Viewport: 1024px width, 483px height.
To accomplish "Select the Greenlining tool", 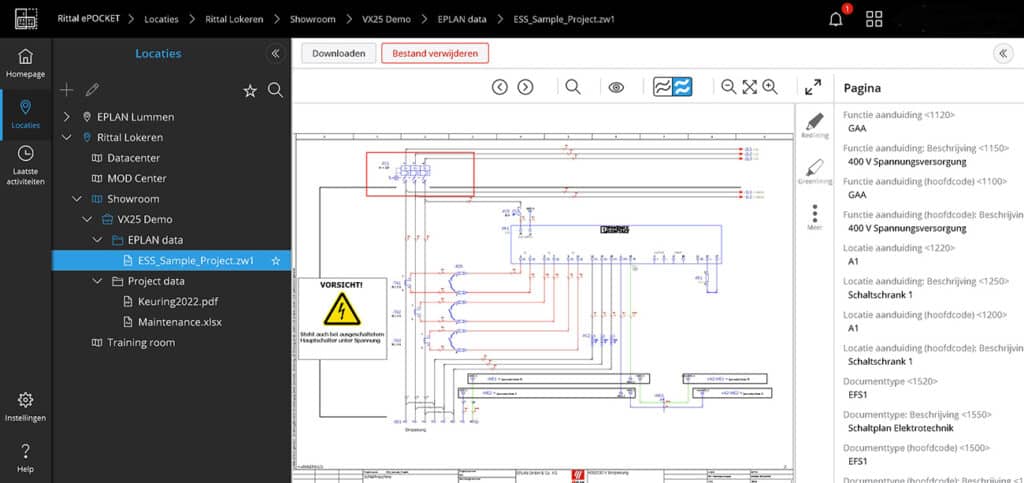I will click(x=814, y=172).
